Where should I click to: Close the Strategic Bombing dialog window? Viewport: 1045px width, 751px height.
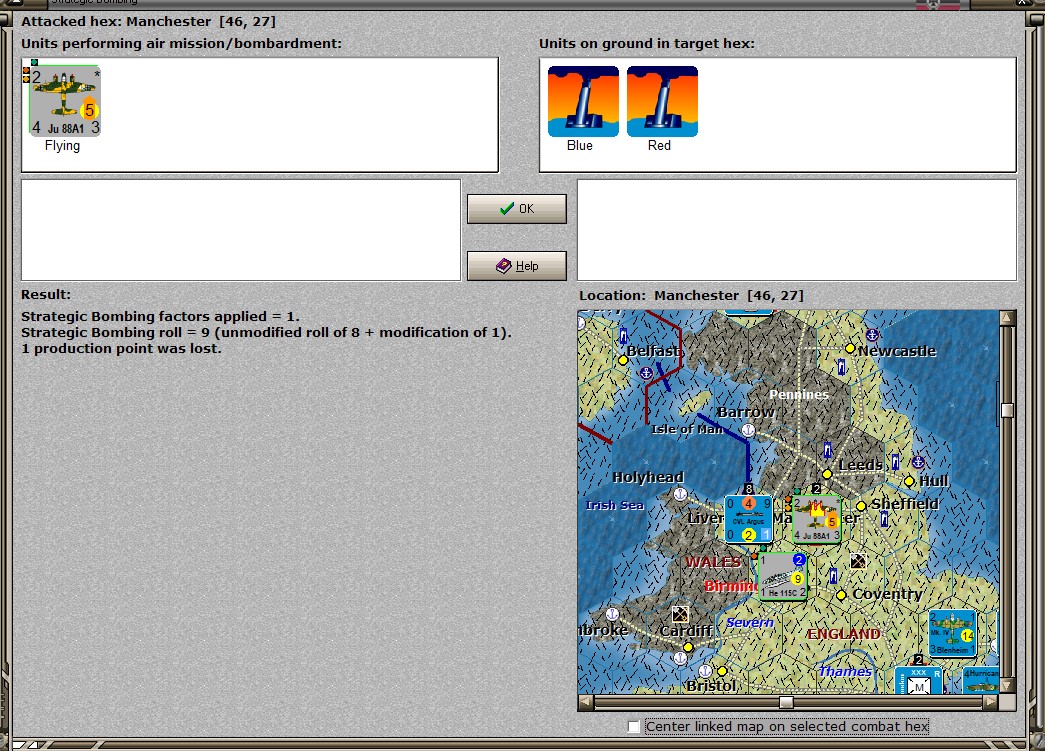tap(1021, 3)
